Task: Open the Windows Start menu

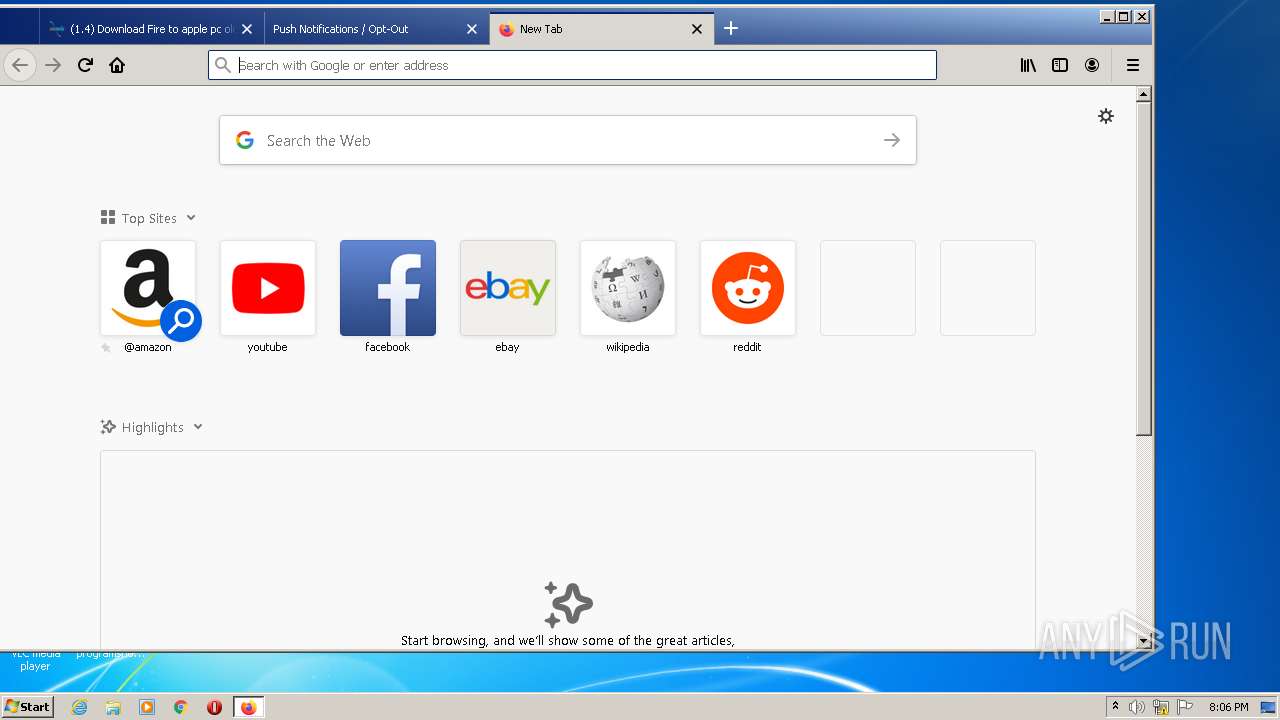Action: coord(27,706)
